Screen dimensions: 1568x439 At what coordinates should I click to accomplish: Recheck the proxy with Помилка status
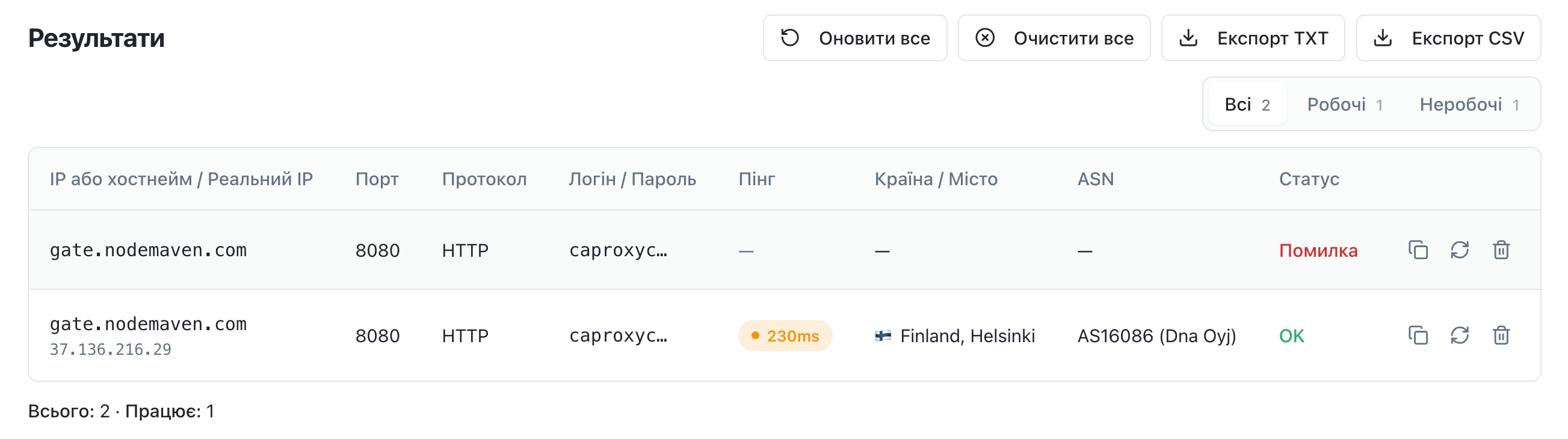(1459, 250)
